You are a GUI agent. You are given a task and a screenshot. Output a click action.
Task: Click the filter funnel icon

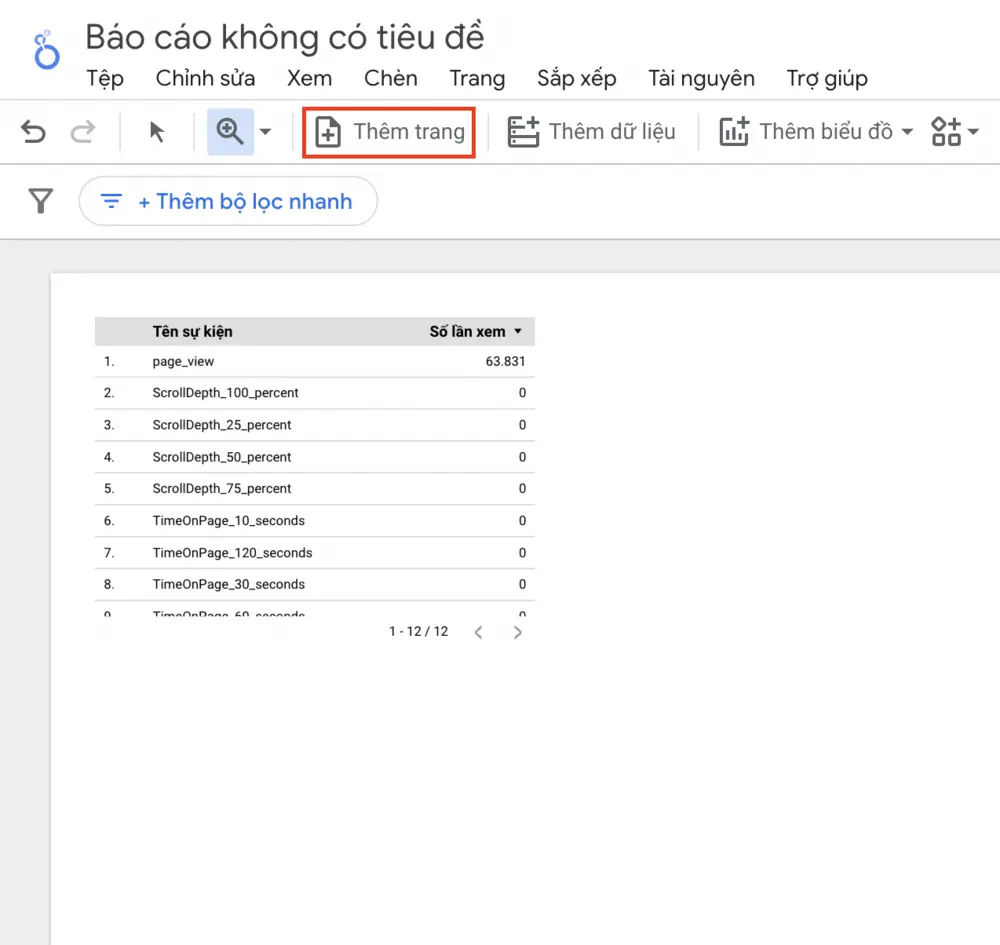click(41, 201)
